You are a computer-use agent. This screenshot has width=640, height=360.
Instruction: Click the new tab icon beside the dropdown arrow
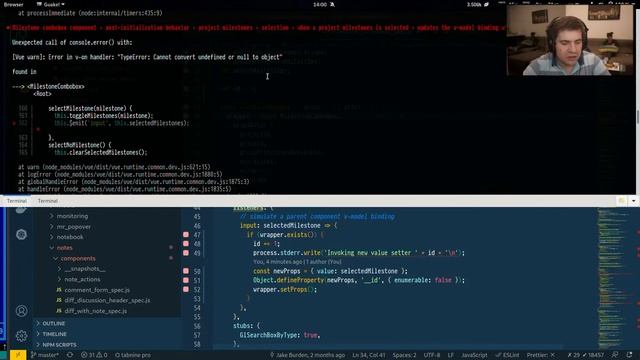coord(622,201)
